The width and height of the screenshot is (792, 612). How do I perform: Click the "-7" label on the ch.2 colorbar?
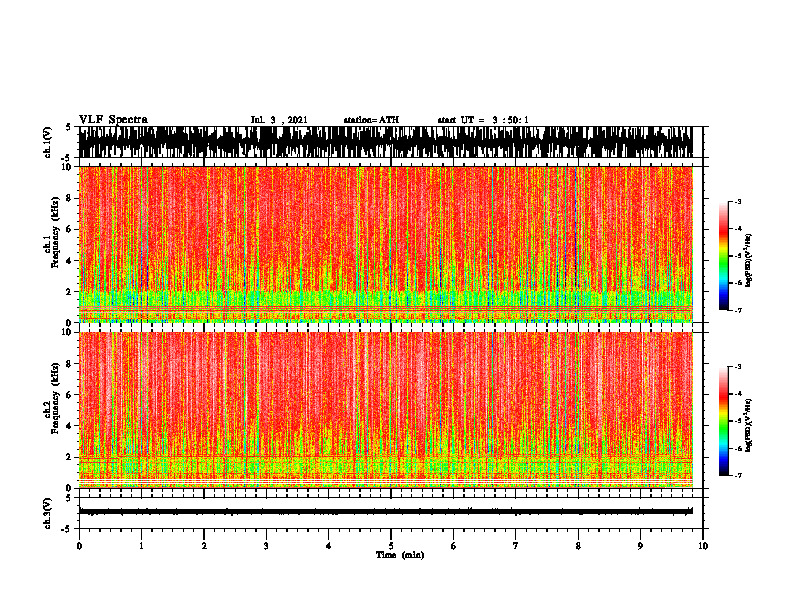click(738, 475)
